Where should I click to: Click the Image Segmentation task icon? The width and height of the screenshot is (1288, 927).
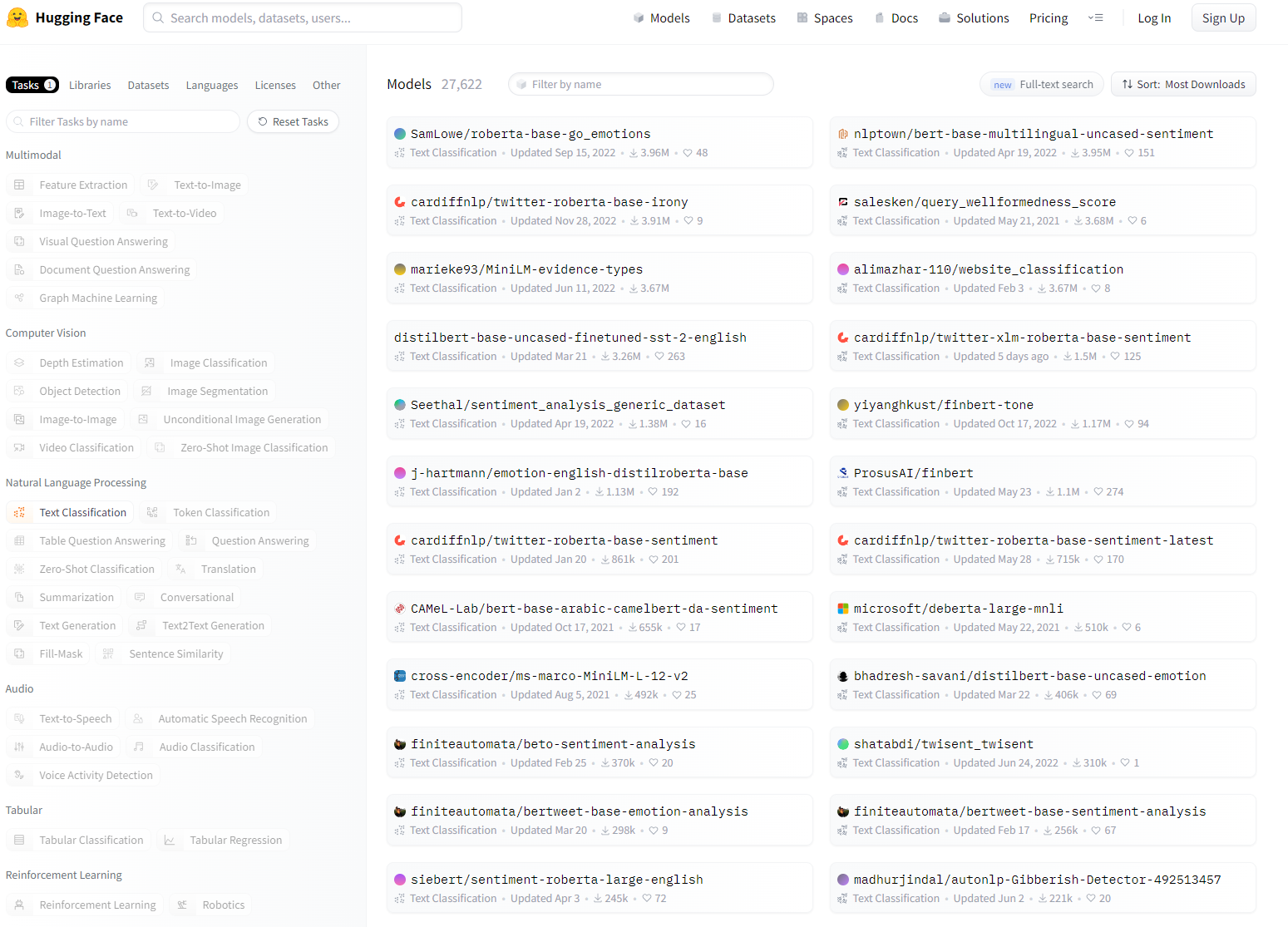146,391
